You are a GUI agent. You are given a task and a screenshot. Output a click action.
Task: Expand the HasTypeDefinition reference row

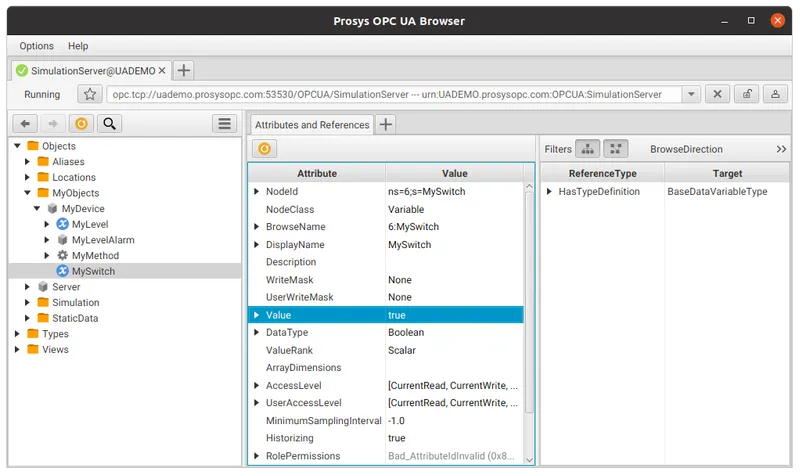549,191
